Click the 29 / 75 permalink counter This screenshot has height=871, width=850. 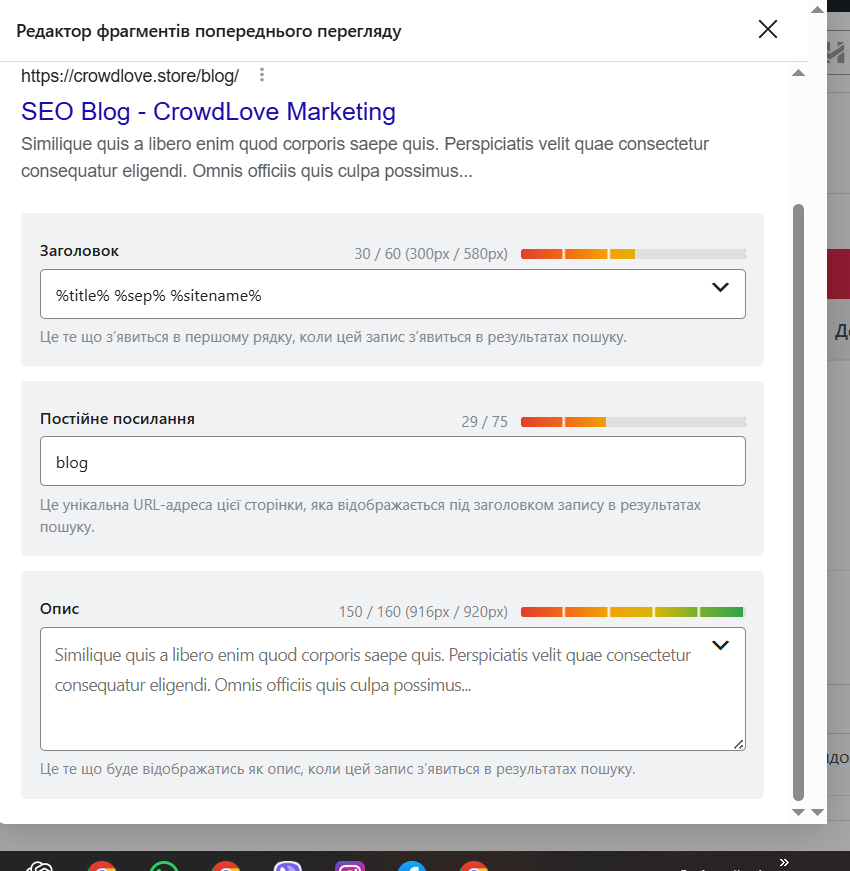[484, 422]
